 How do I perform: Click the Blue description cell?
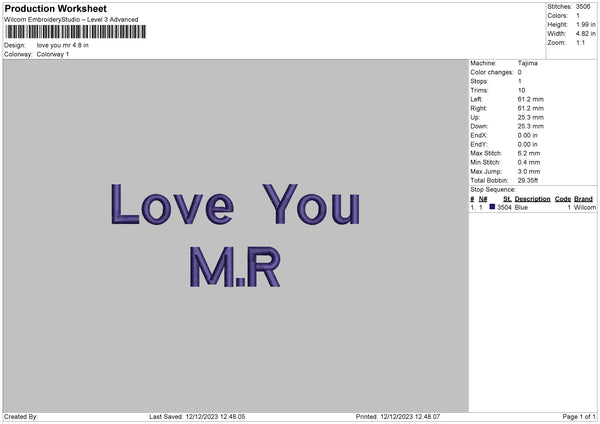coord(521,207)
